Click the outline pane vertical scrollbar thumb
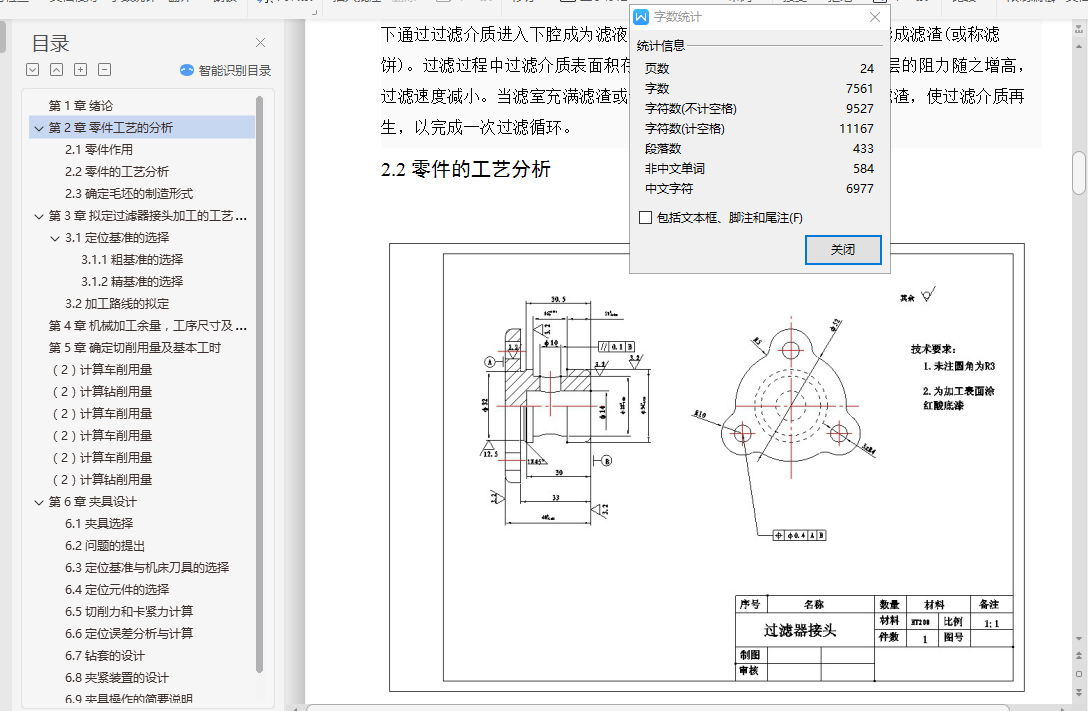Screen dimensions: 1088x711 coord(260,384)
